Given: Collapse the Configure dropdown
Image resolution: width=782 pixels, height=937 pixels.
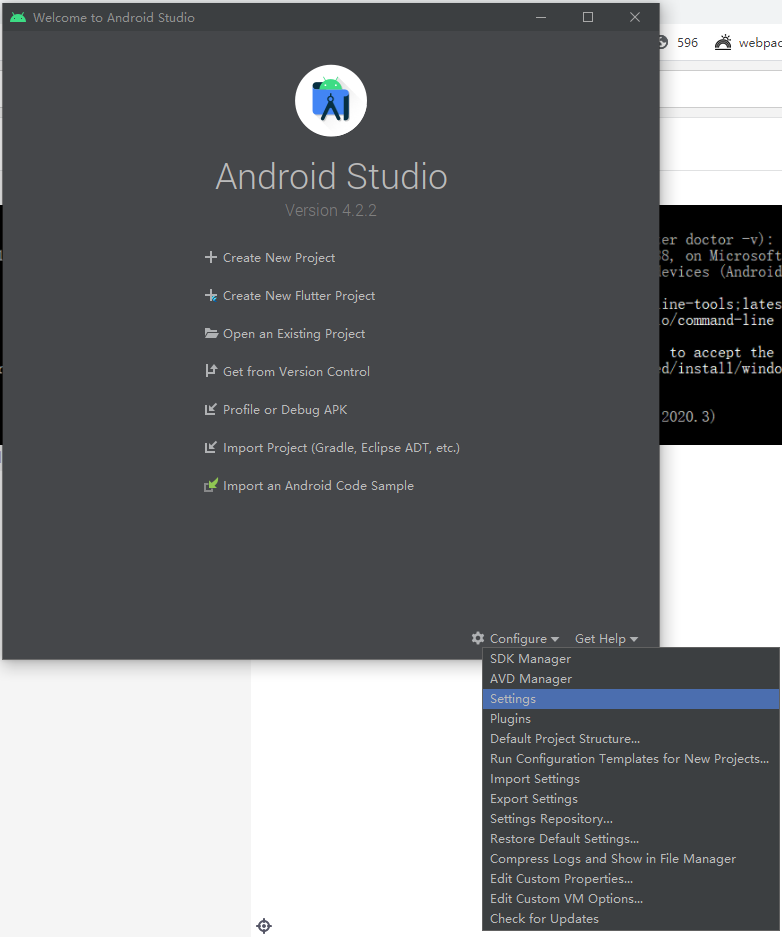Looking at the screenshot, I should 524,638.
